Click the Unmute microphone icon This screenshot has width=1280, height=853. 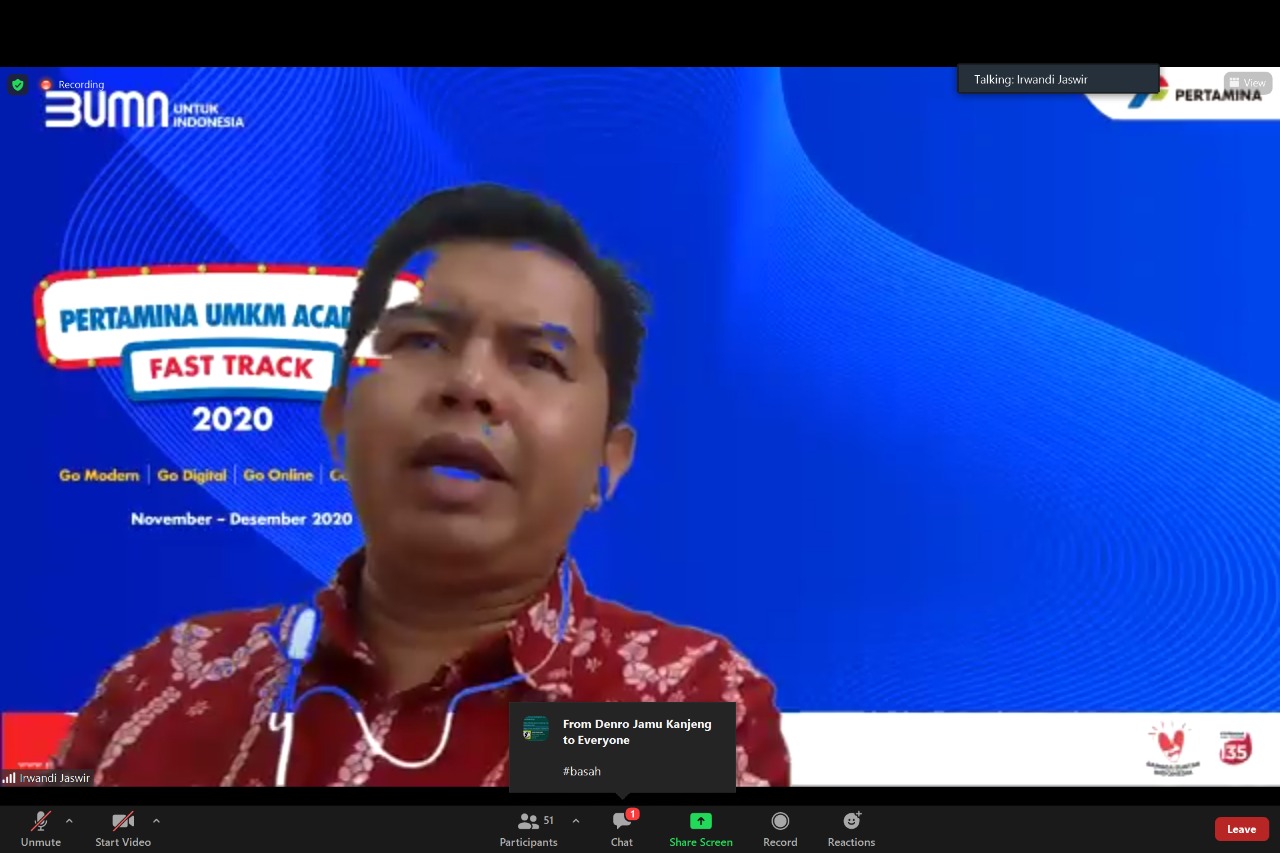40,822
